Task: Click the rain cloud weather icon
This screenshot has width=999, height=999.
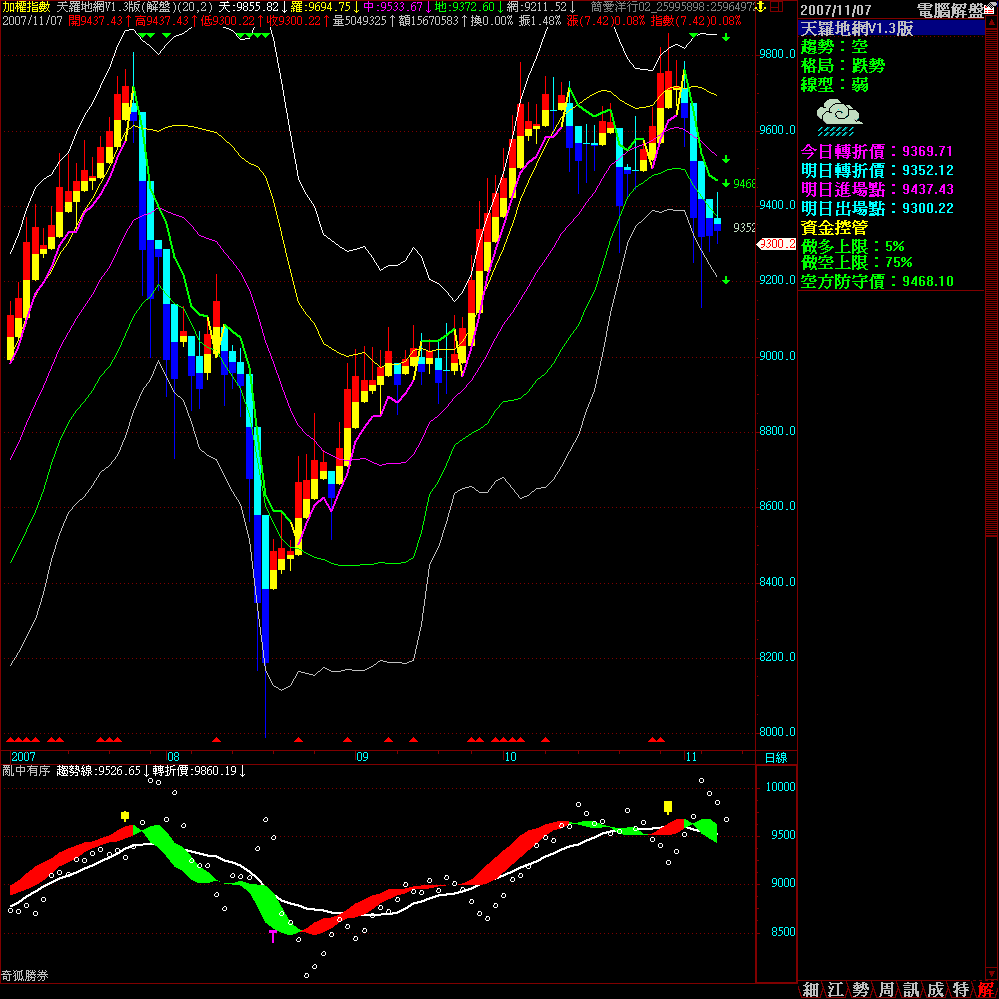Action: [x=838, y=116]
